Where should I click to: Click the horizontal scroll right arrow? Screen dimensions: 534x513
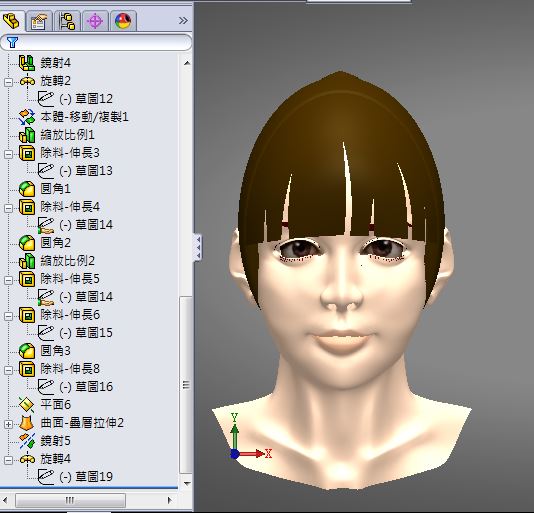click(x=169, y=500)
